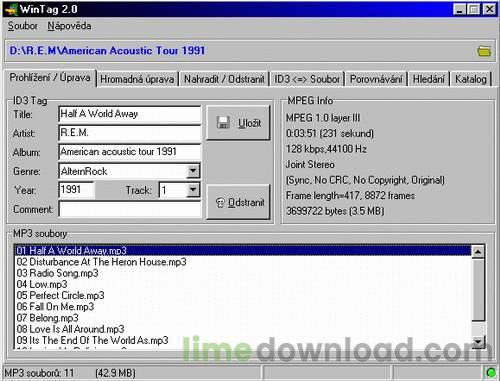
Task: Click the Odstranit remove tag button
Action: pyautogui.click(x=238, y=202)
